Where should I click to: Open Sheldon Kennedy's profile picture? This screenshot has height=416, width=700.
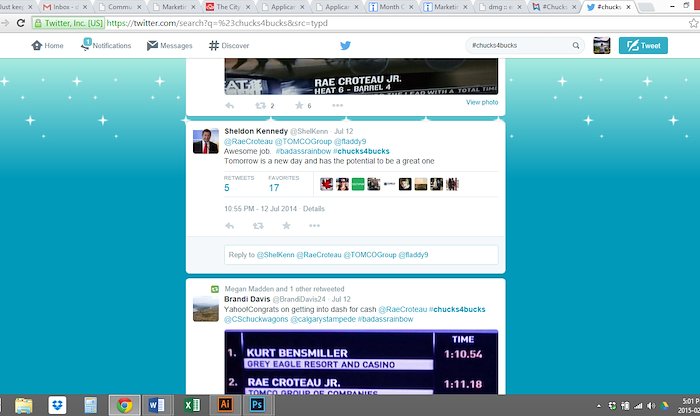click(x=206, y=141)
